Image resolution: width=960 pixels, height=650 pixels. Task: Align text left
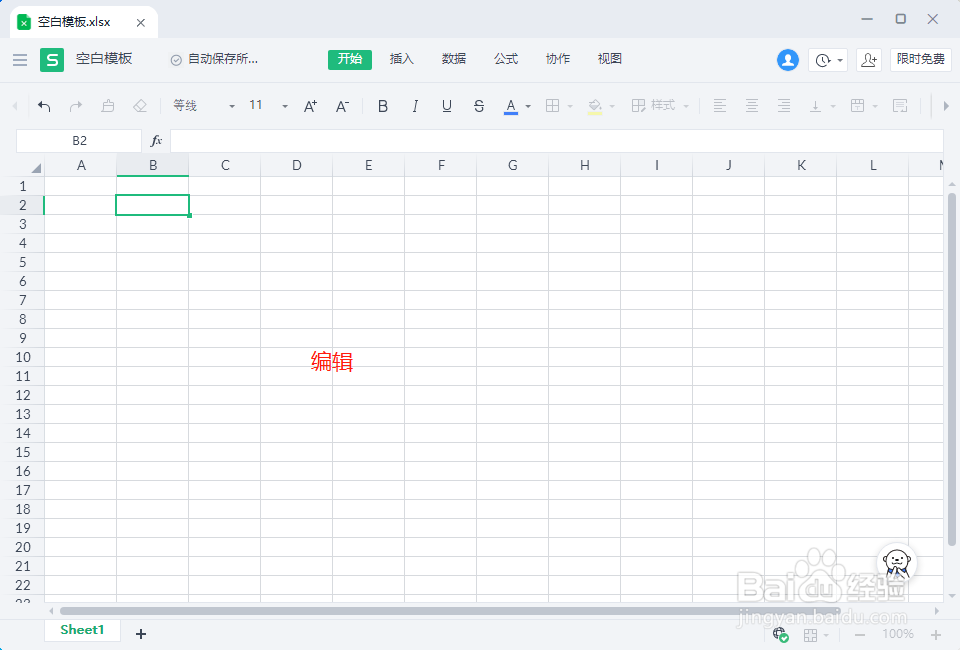point(720,106)
